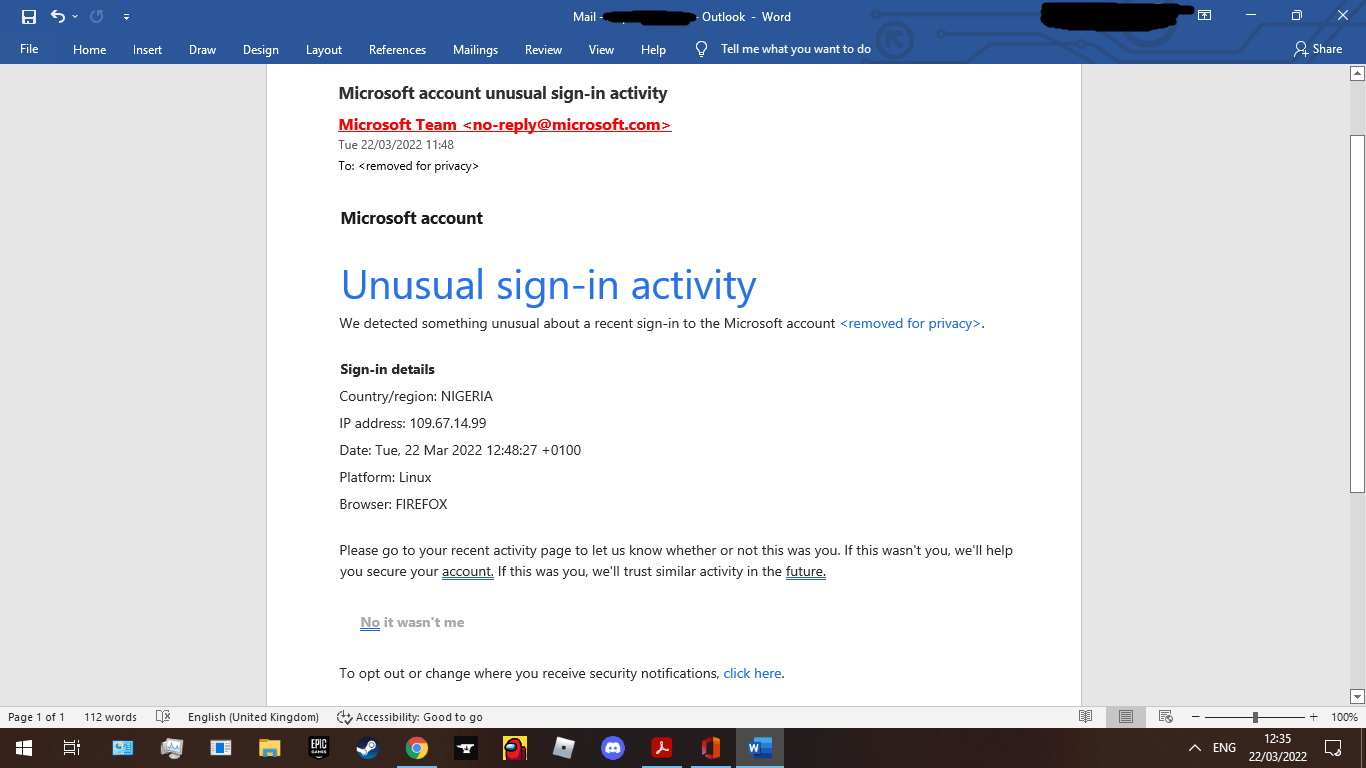Share the document using Share button
Viewport: 1366px width, 768px height.
tap(1318, 49)
